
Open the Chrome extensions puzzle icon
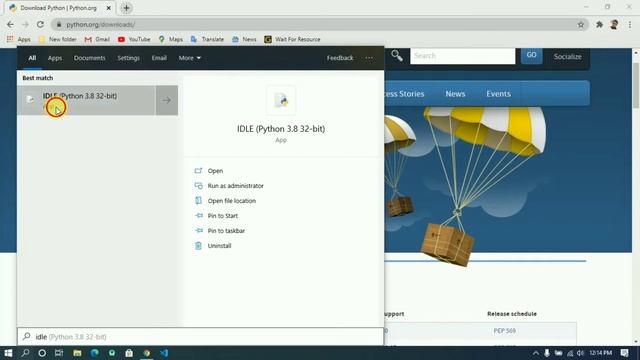599,24
